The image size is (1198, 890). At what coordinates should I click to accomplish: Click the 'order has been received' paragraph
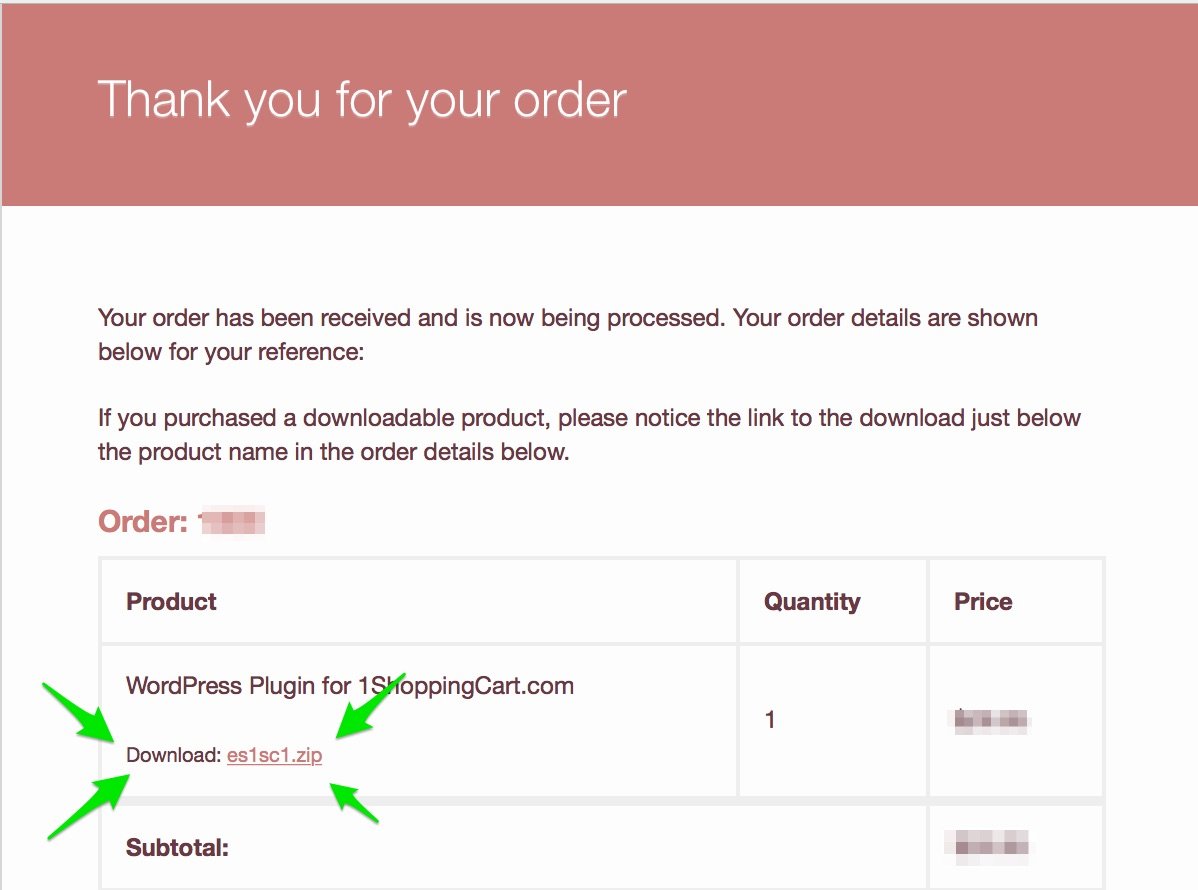click(568, 335)
